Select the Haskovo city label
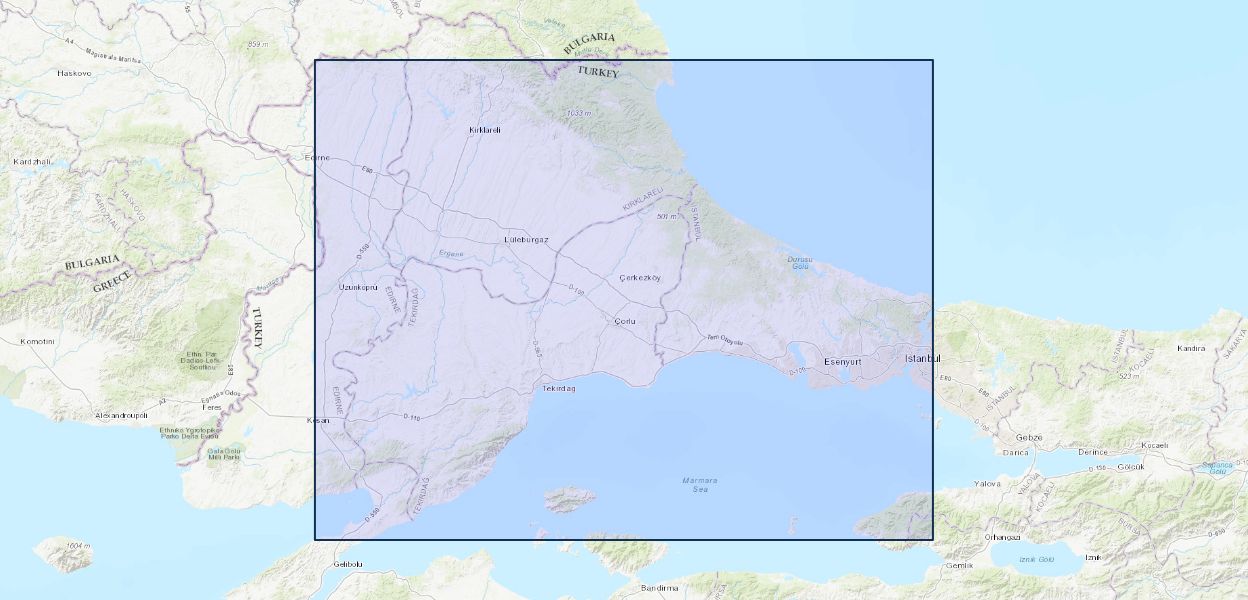1248x600 pixels. [x=74, y=73]
